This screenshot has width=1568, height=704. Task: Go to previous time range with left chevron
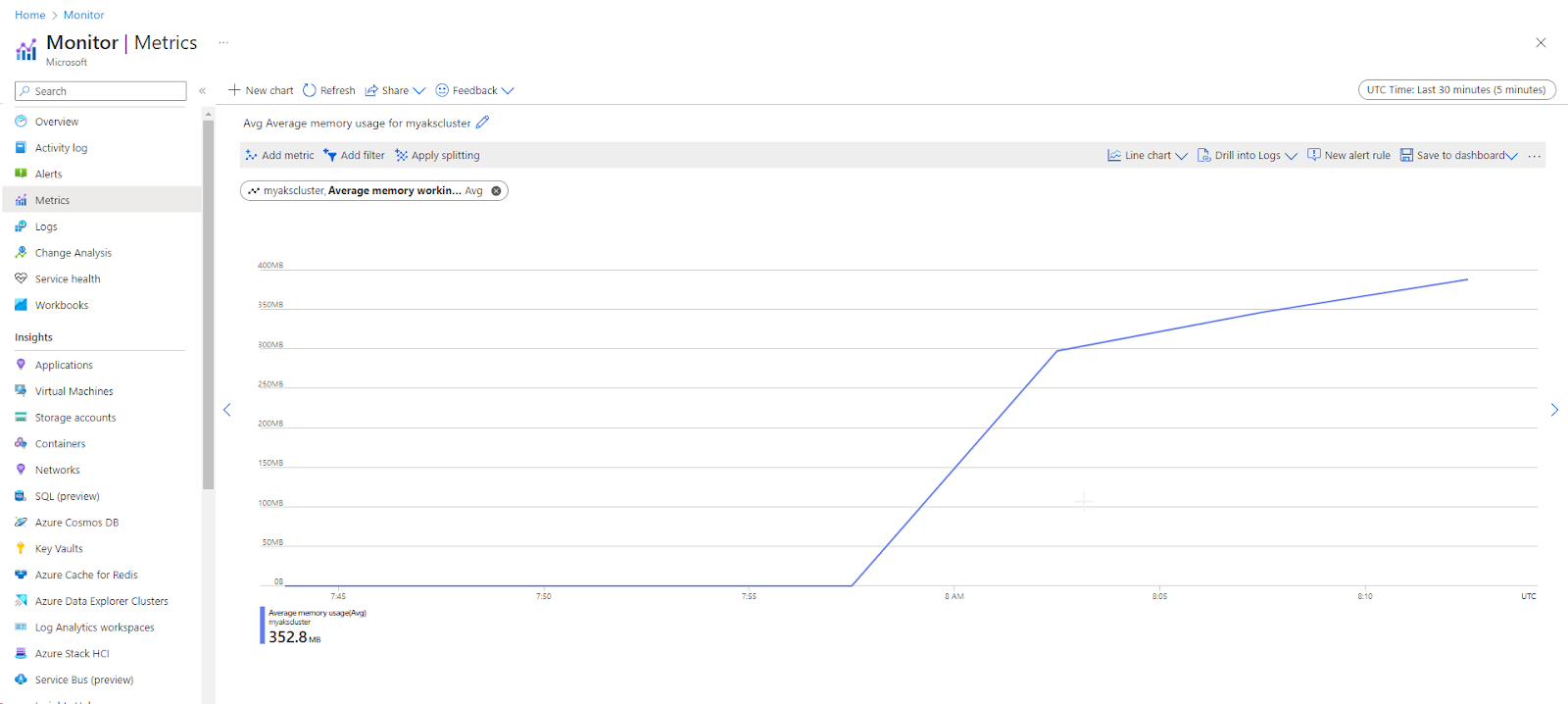point(227,410)
